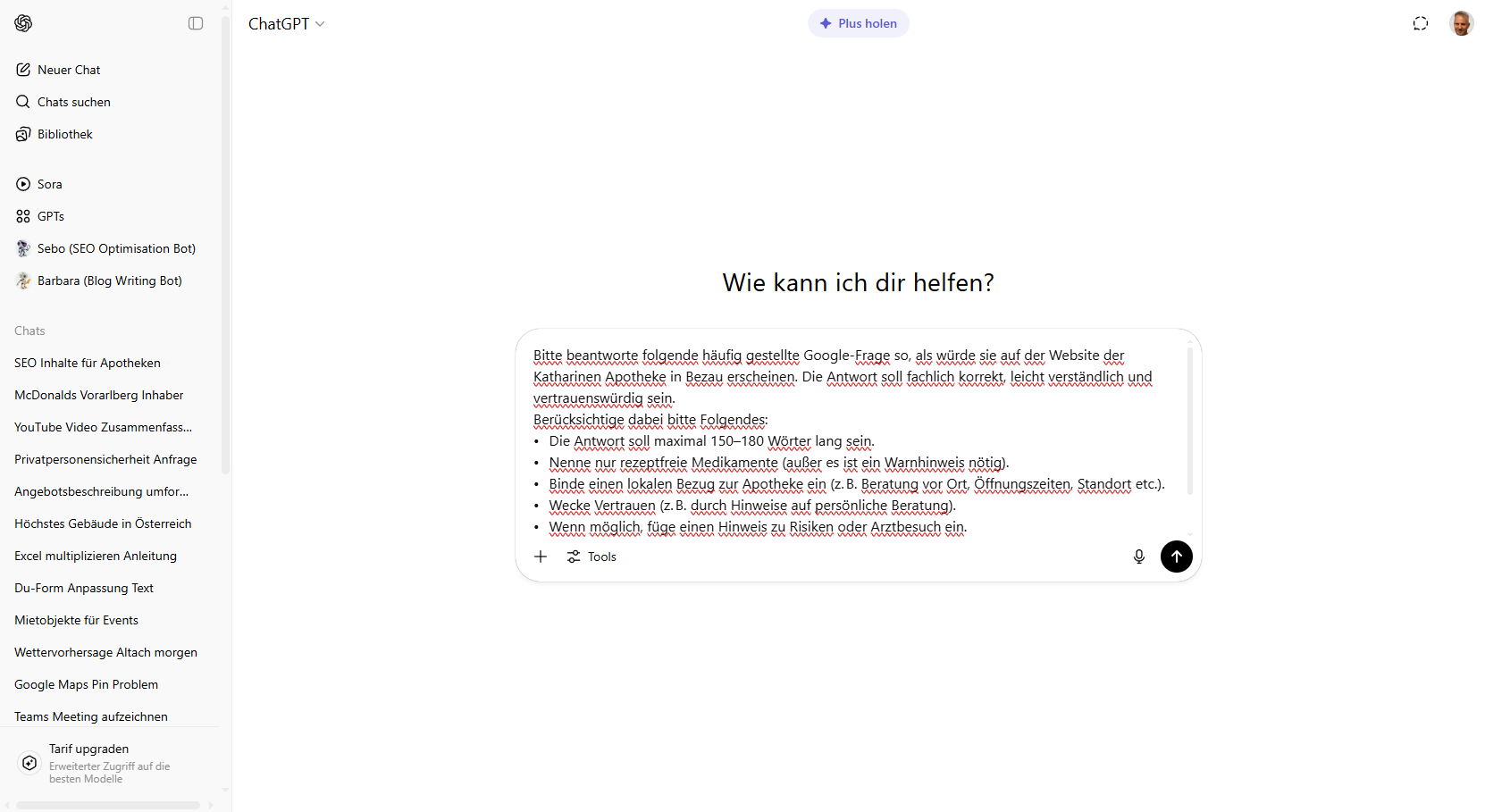Click Tarif upgraden in sidebar footer
Viewport: 1485px width, 812px height.
click(110, 763)
